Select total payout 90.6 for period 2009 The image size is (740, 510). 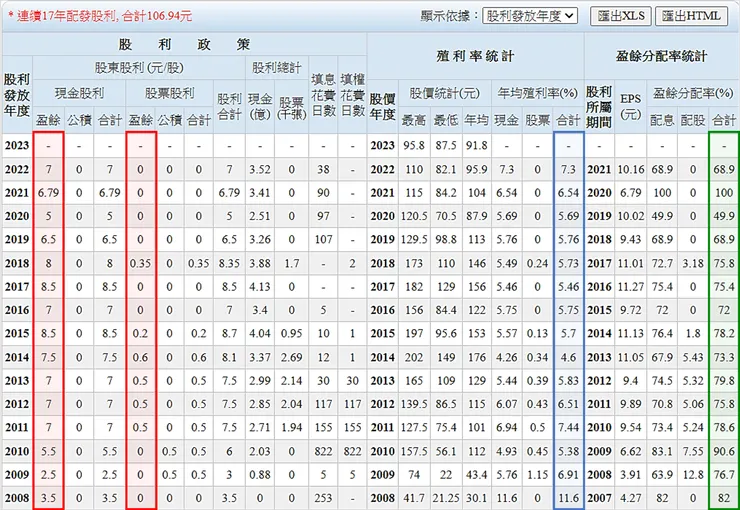click(x=724, y=451)
